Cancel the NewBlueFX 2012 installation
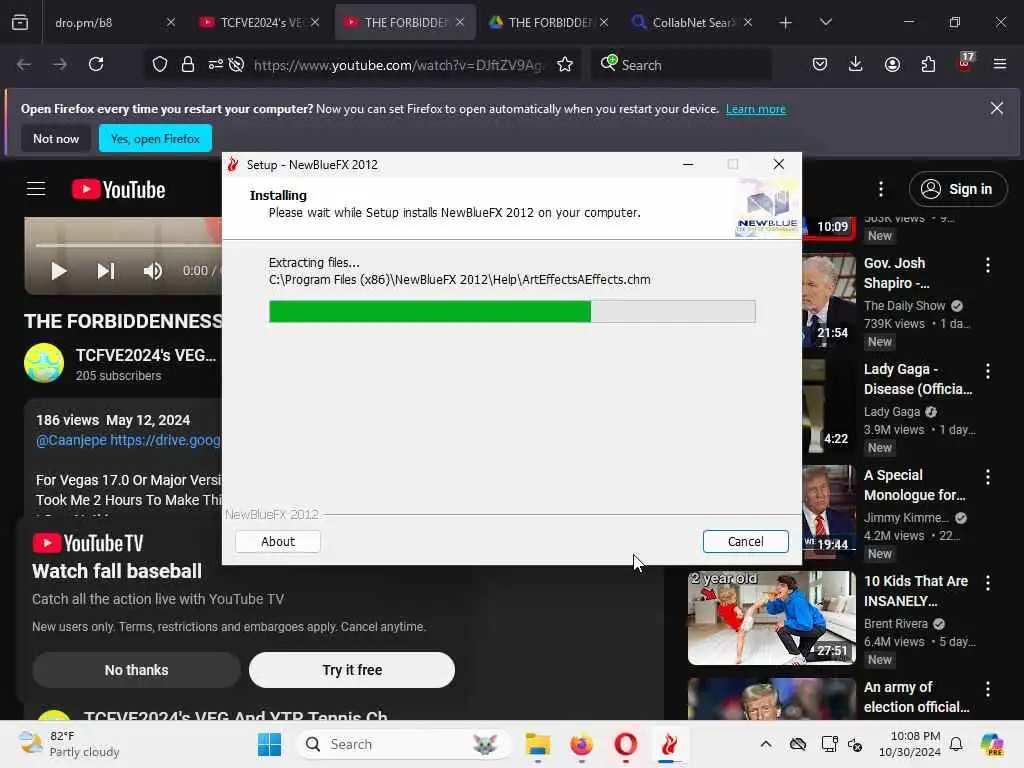Image resolution: width=1024 pixels, height=768 pixels. click(745, 541)
